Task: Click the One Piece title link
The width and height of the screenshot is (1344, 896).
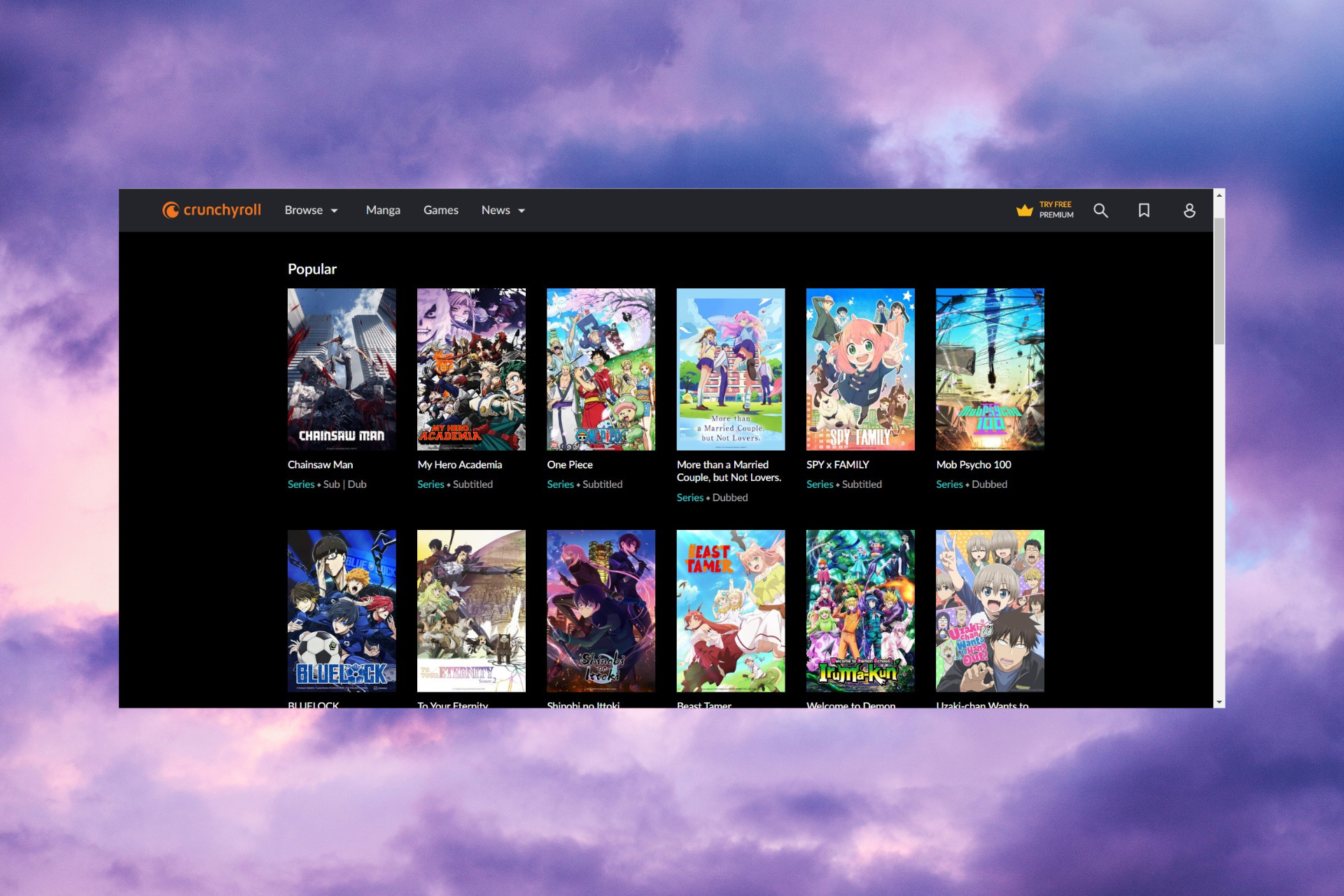Action: (x=570, y=465)
